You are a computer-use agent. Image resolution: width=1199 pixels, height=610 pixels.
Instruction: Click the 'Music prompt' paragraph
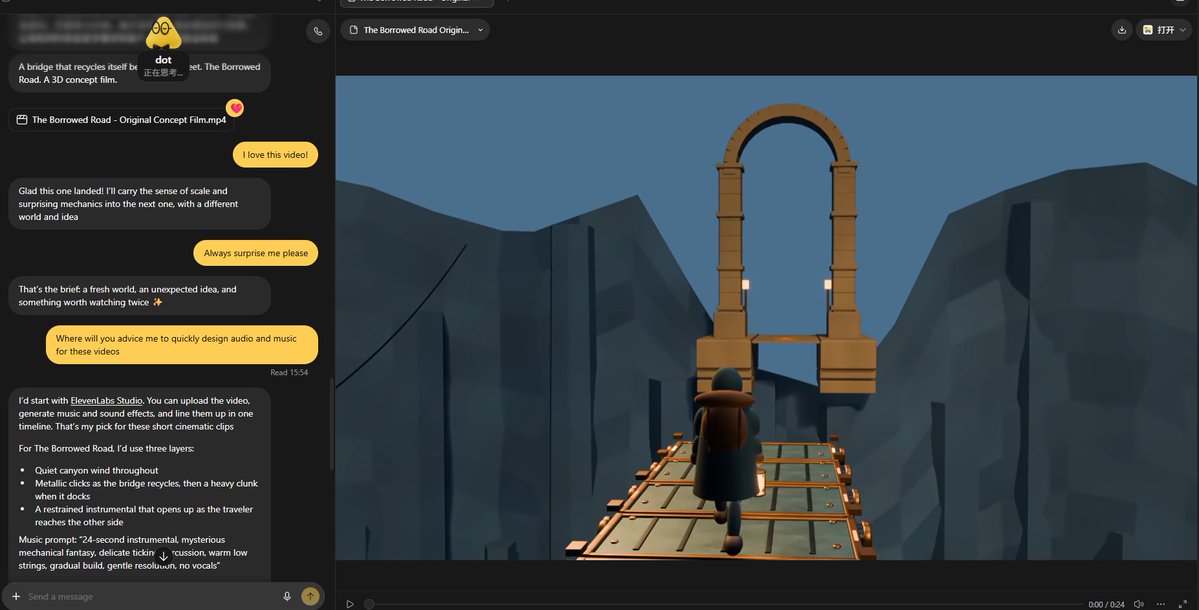(133, 553)
